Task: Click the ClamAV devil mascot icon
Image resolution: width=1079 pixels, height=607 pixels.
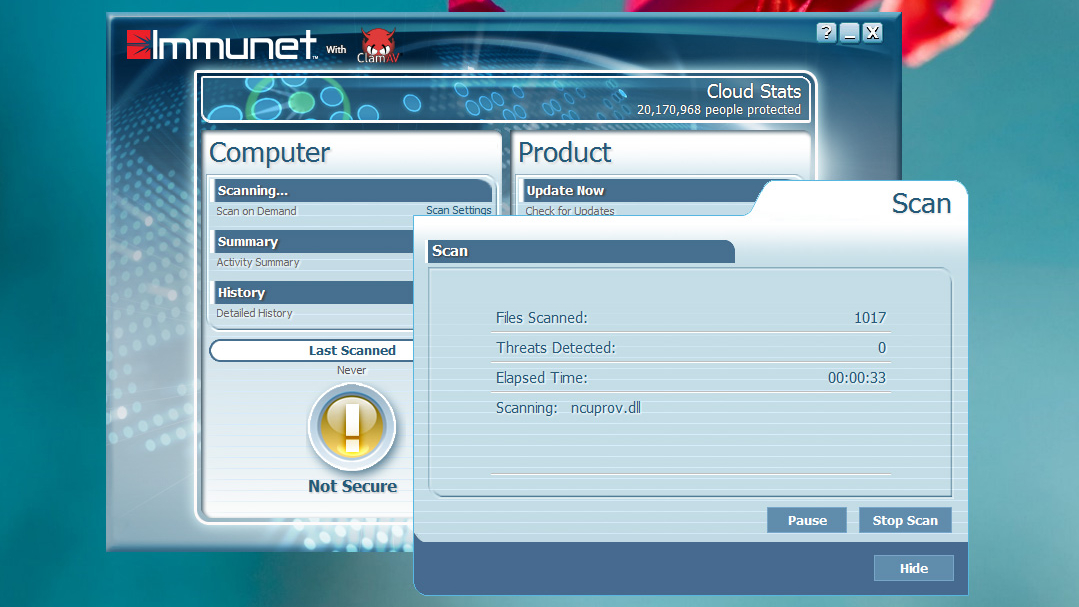Action: (378, 45)
